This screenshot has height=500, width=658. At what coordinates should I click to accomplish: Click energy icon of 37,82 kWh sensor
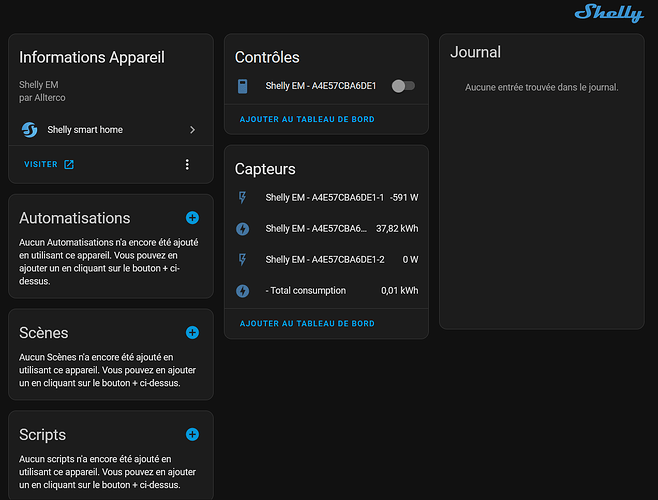click(243, 229)
